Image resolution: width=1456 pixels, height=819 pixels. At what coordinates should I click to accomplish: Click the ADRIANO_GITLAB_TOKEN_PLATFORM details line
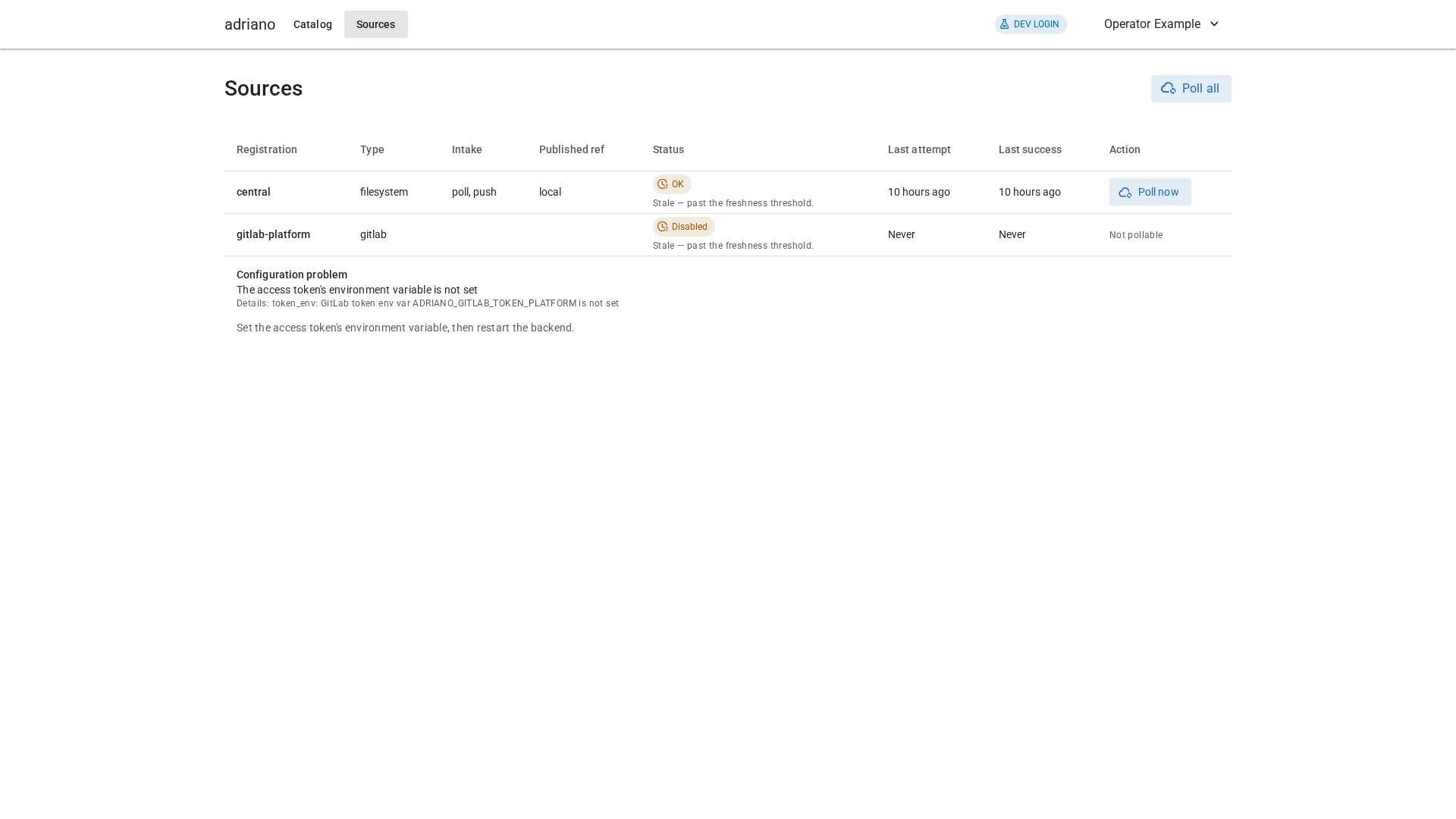(428, 303)
